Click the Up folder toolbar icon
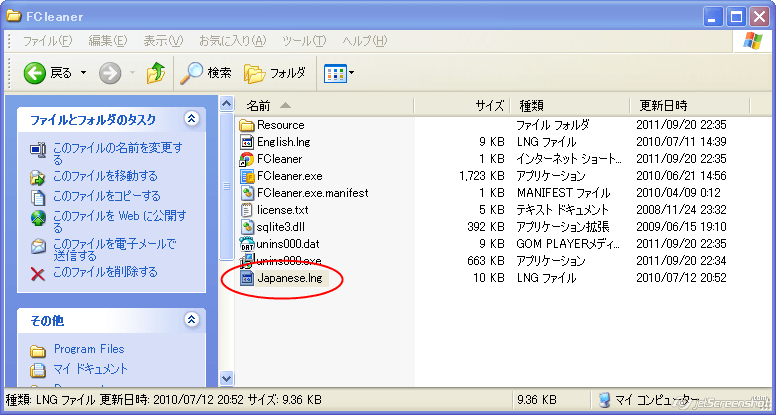This screenshot has height=415, width=776. pos(155,73)
